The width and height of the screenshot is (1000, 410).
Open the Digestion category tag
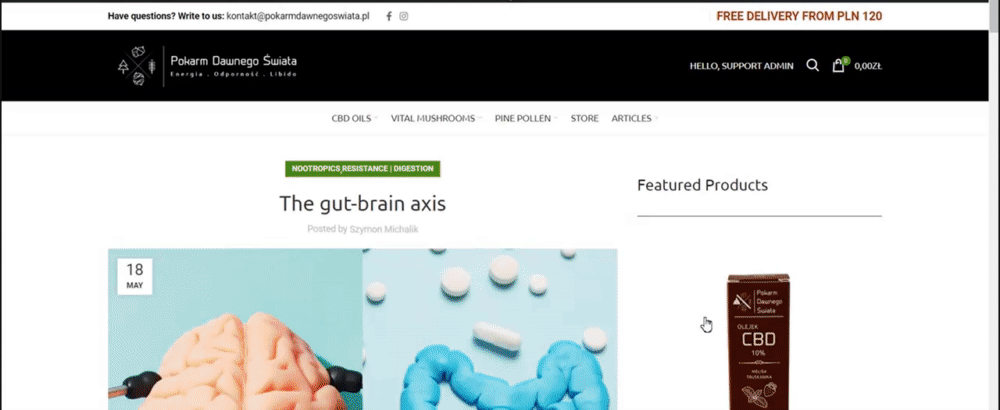point(413,169)
